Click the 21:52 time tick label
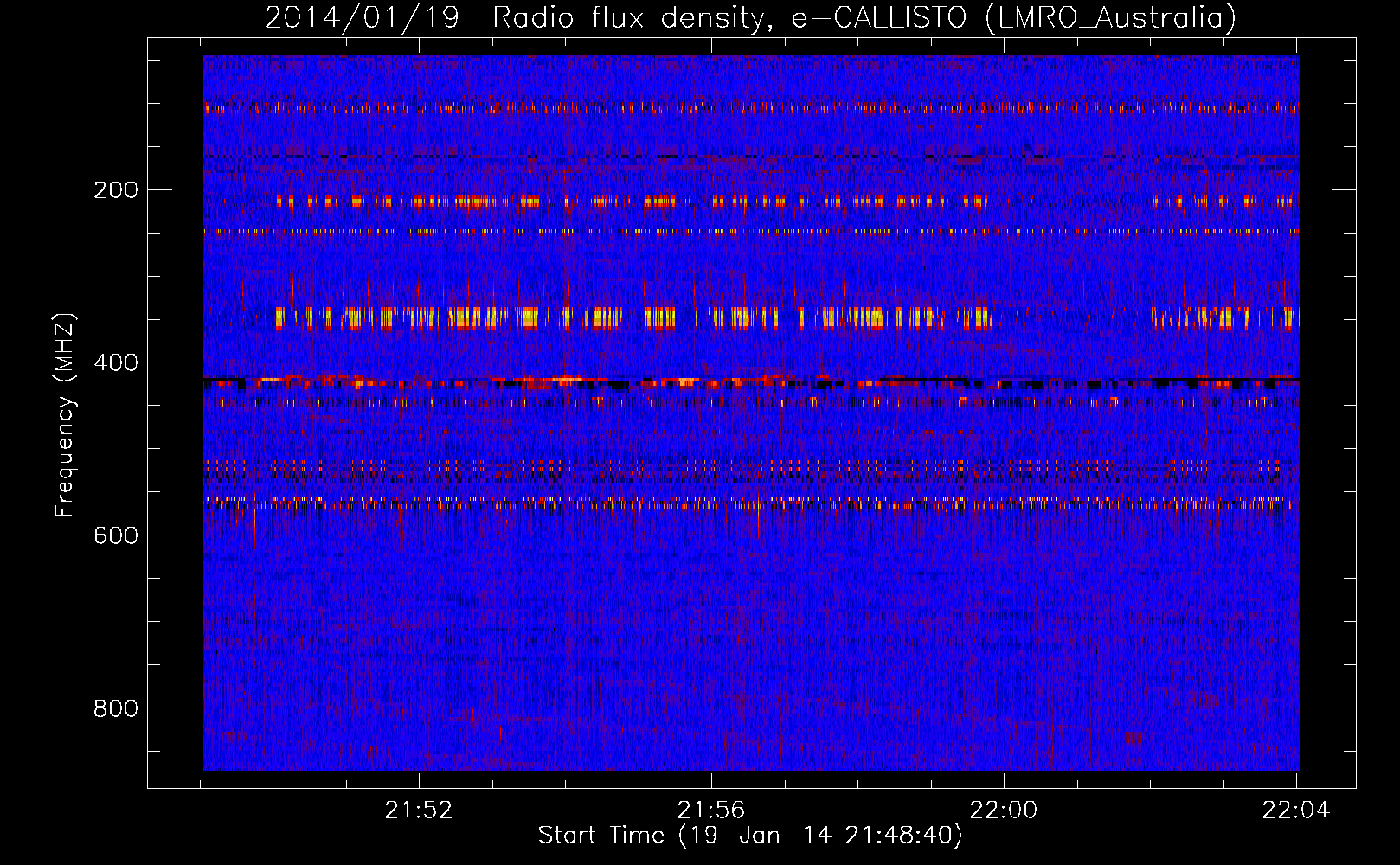 click(x=419, y=811)
